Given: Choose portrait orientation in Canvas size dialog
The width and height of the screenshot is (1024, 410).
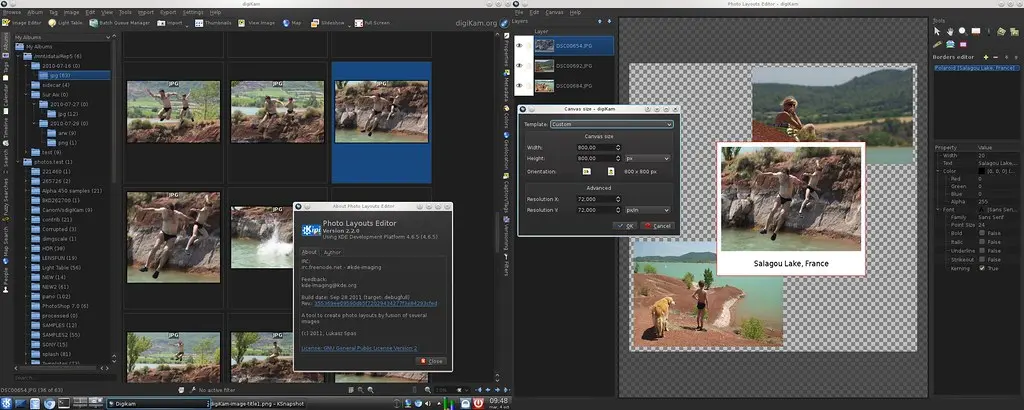Looking at the screenshot, I should click(611, 171).
